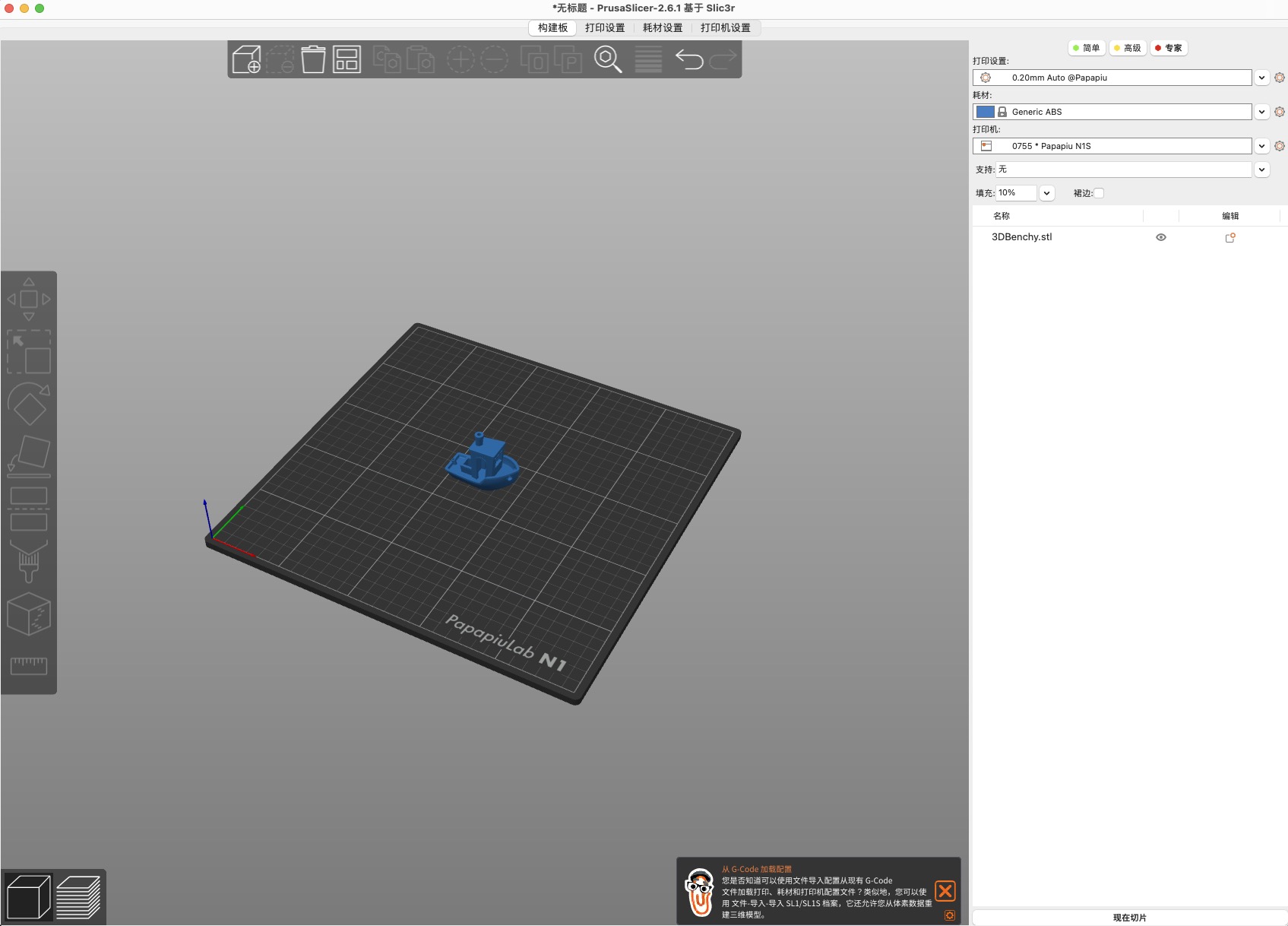Click the Undo arrow icon
This screenshot has height=926, width=1288.
point(689,59)
